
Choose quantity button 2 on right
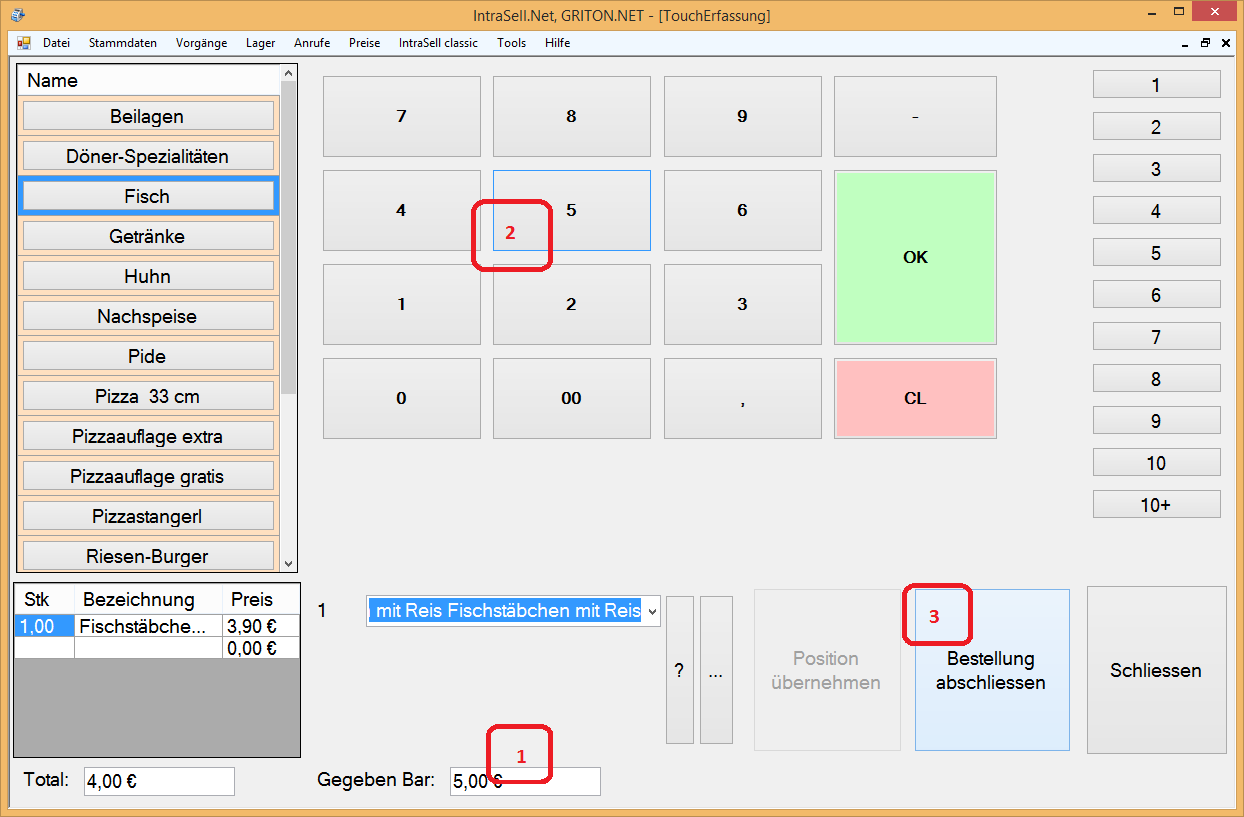(1156, 126)
